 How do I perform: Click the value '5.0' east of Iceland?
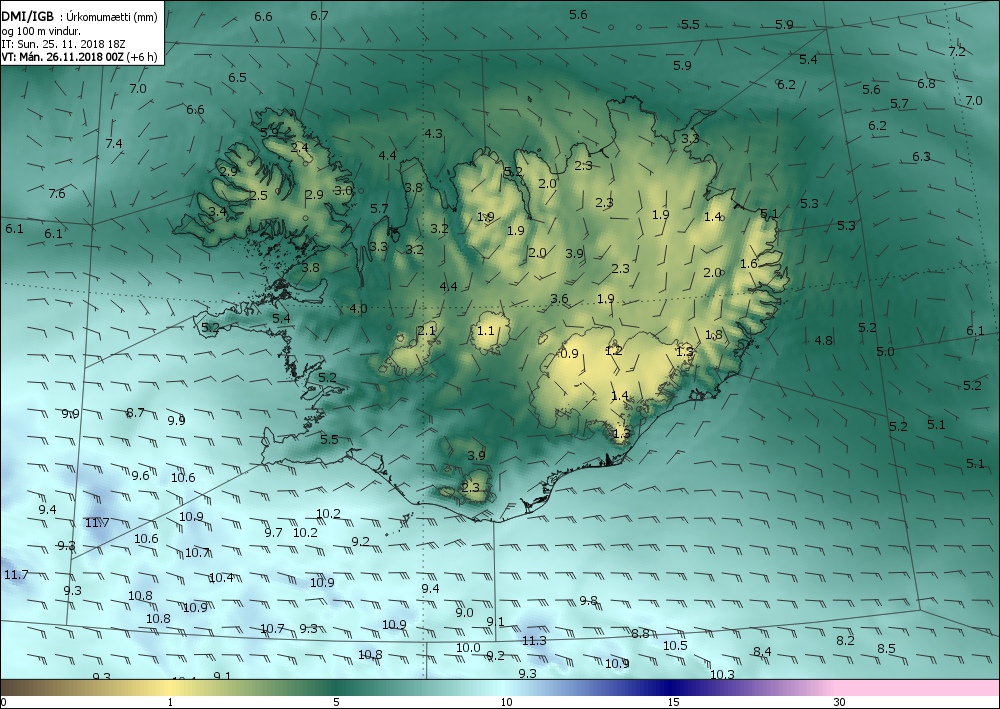point(885,351)
